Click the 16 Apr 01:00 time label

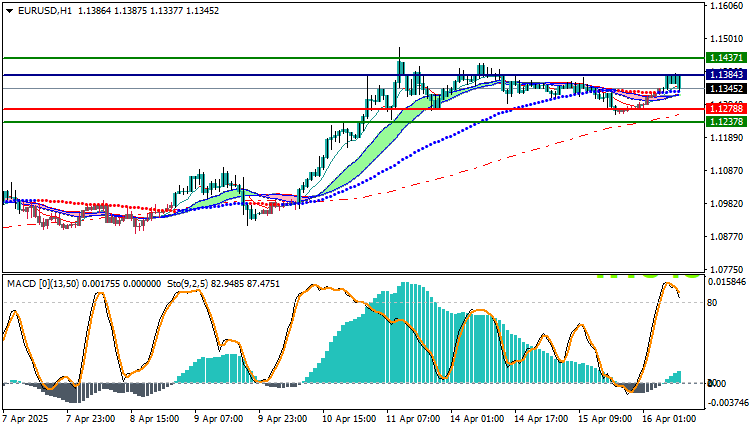670,419
